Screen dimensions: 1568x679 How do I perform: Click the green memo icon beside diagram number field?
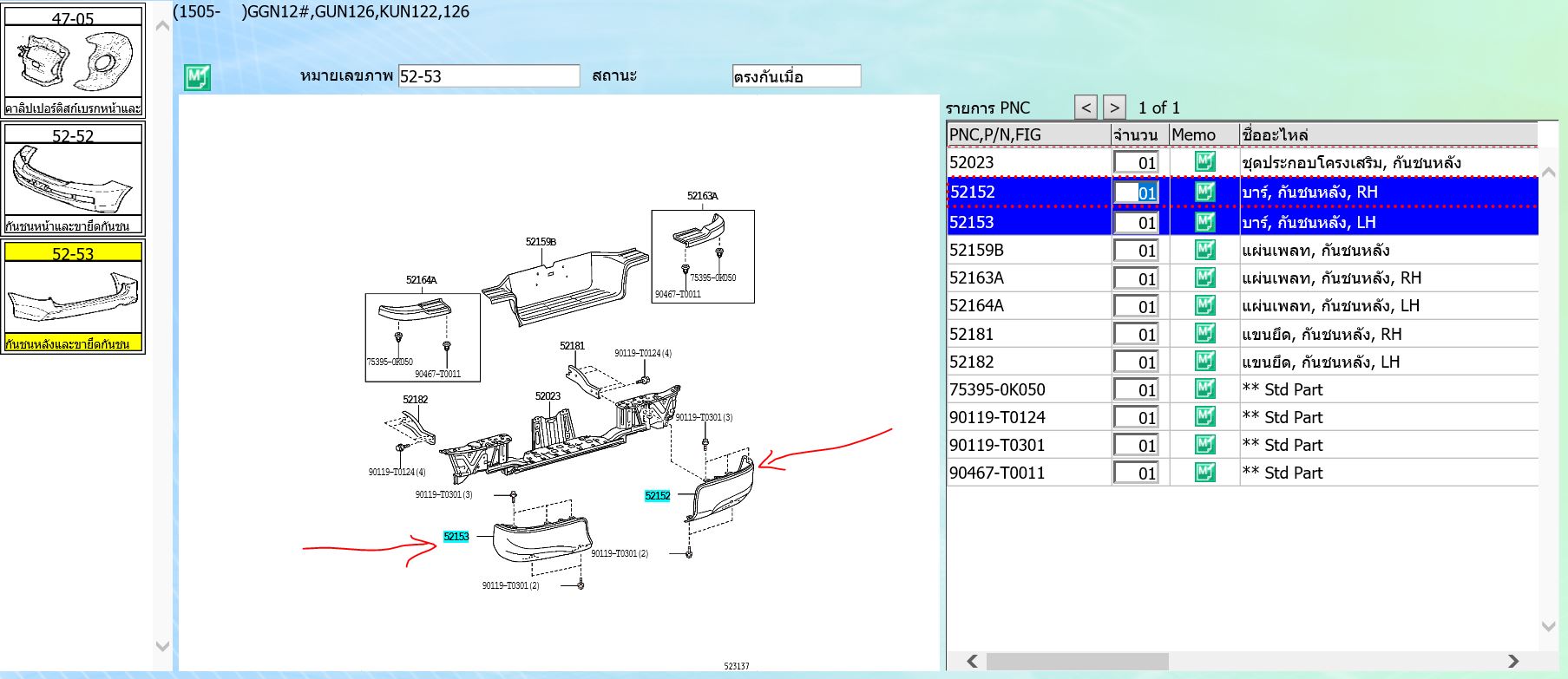(197, 77)
